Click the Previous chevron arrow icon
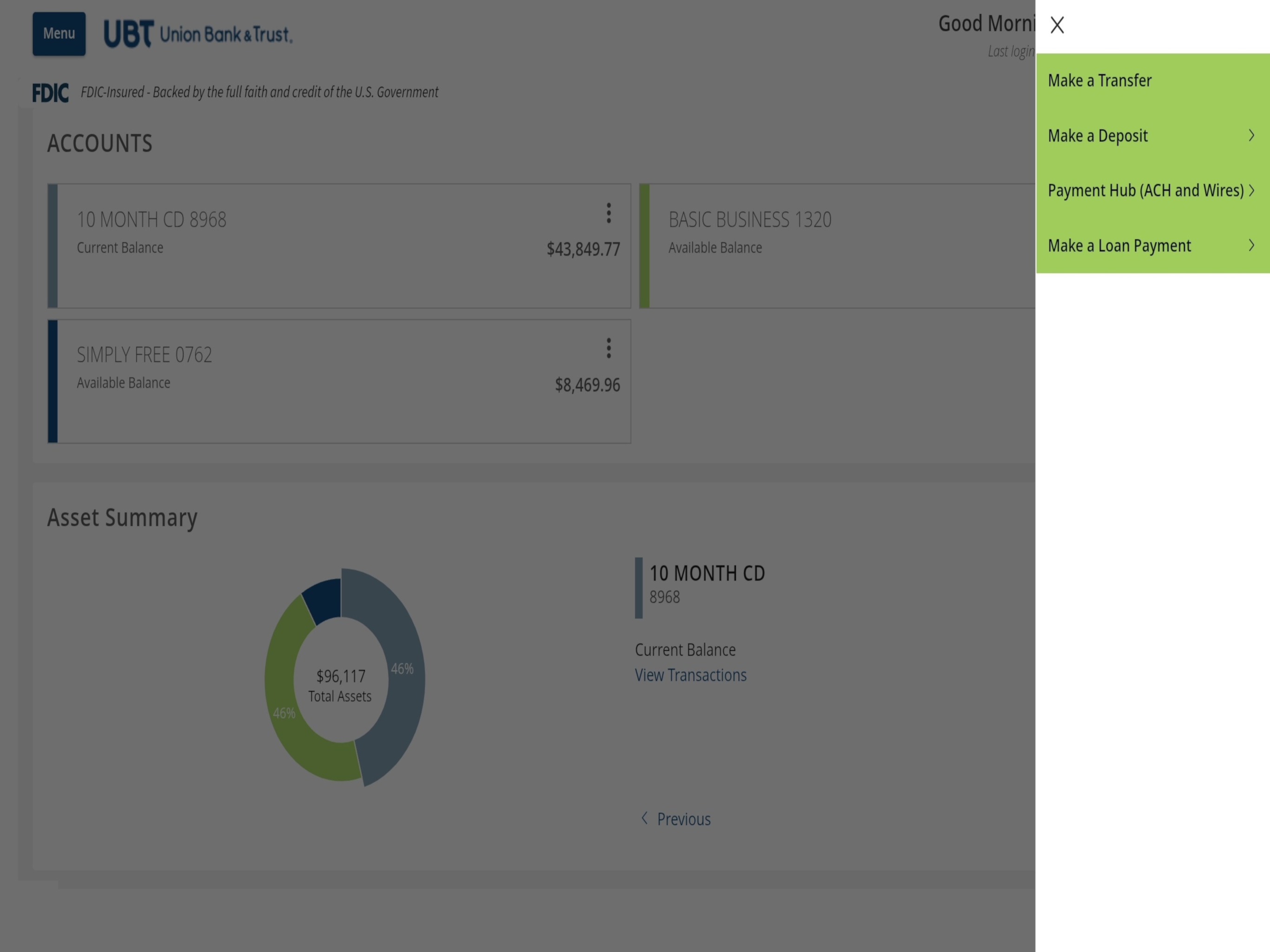Image resolution: width=1270 pixels, height=952 pixels. 644,818
